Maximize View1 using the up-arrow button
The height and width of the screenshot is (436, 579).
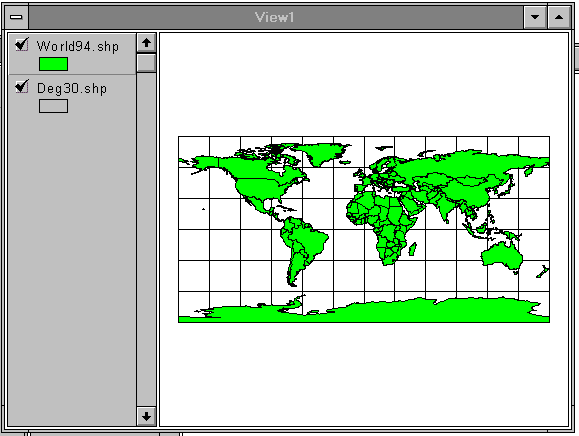[559, 17]
